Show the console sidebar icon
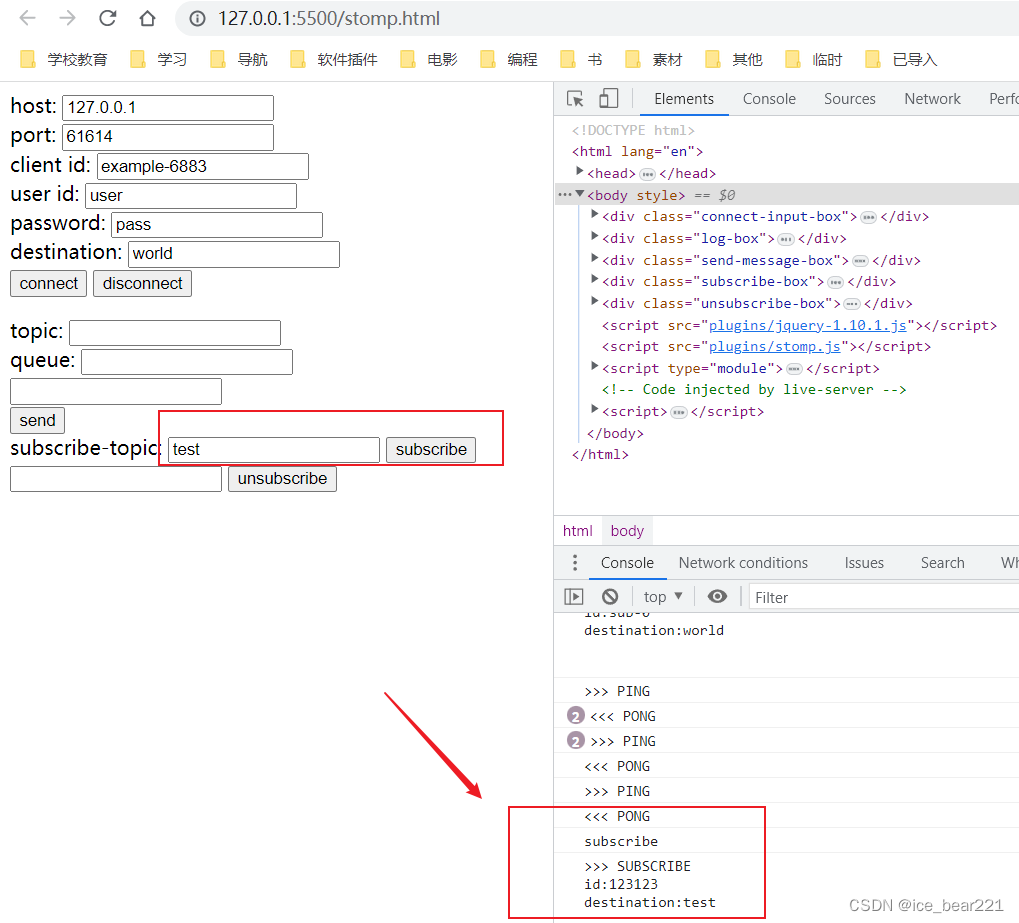1019x923 pixels. 573,596
